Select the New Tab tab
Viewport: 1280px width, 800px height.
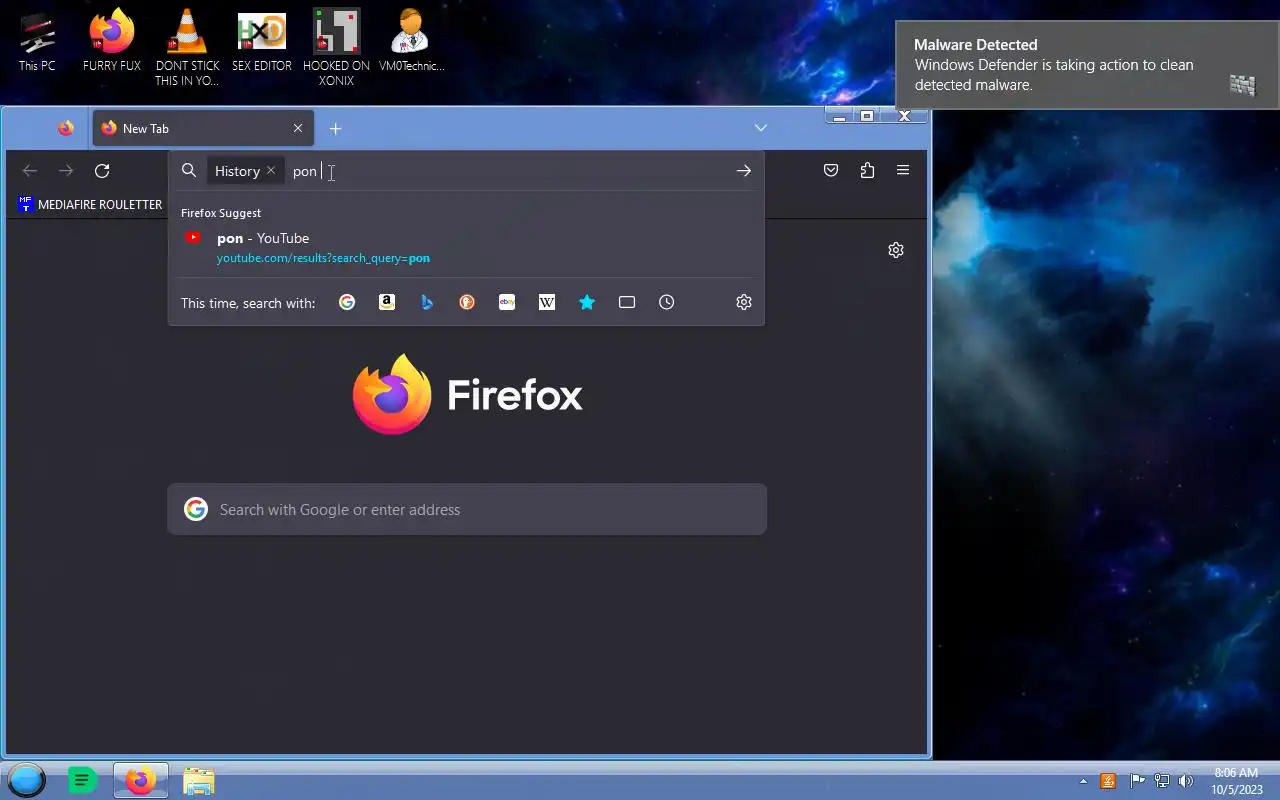[203, 128]
